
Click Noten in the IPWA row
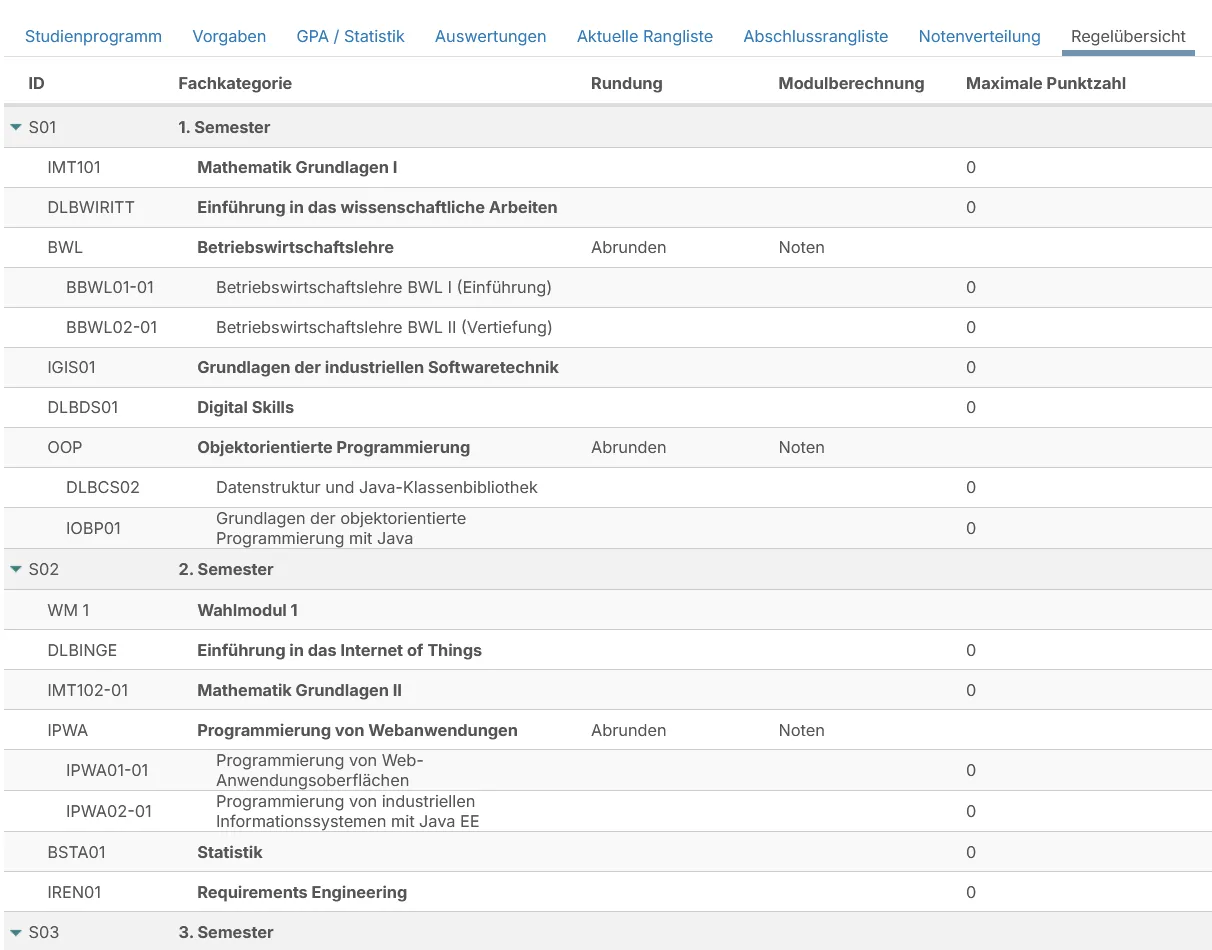tap(802, 730)
